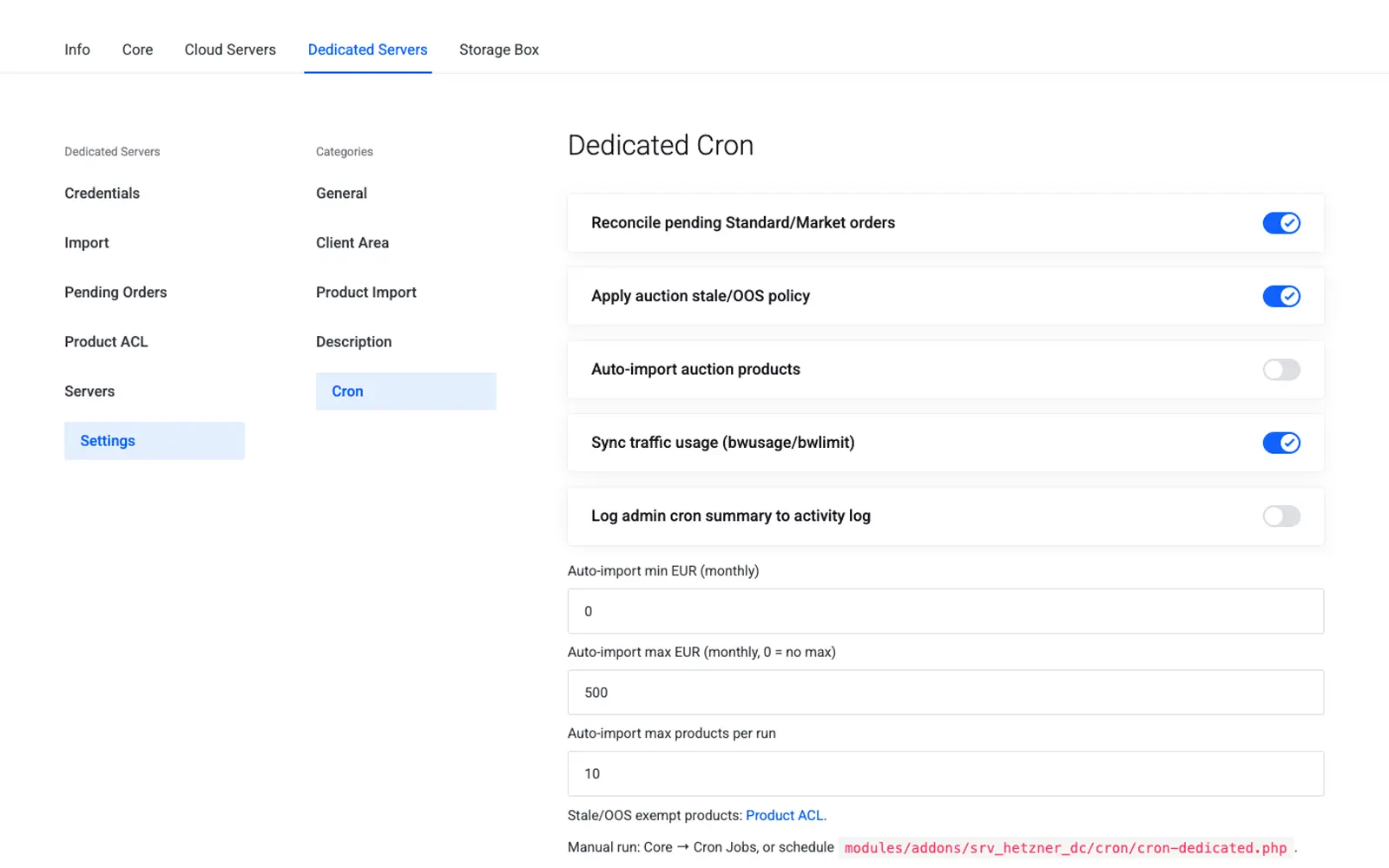1389x868 pixels.
Task: Select Product ACL in the sidebar
Action: (x=106, y=341)
